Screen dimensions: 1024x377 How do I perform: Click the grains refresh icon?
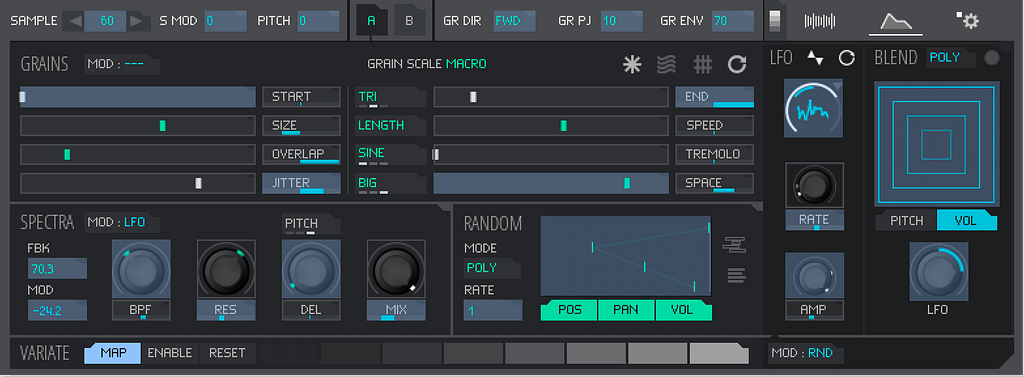(737, 64)
